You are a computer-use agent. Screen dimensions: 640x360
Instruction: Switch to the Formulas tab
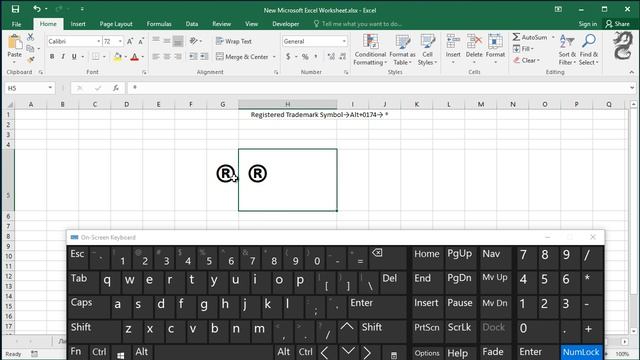159,24
